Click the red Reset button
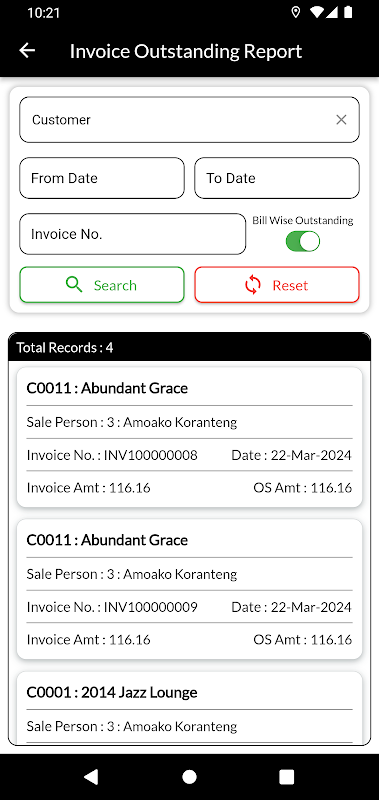This screenshot has height=800, width=379. click(x=277, y=285)
